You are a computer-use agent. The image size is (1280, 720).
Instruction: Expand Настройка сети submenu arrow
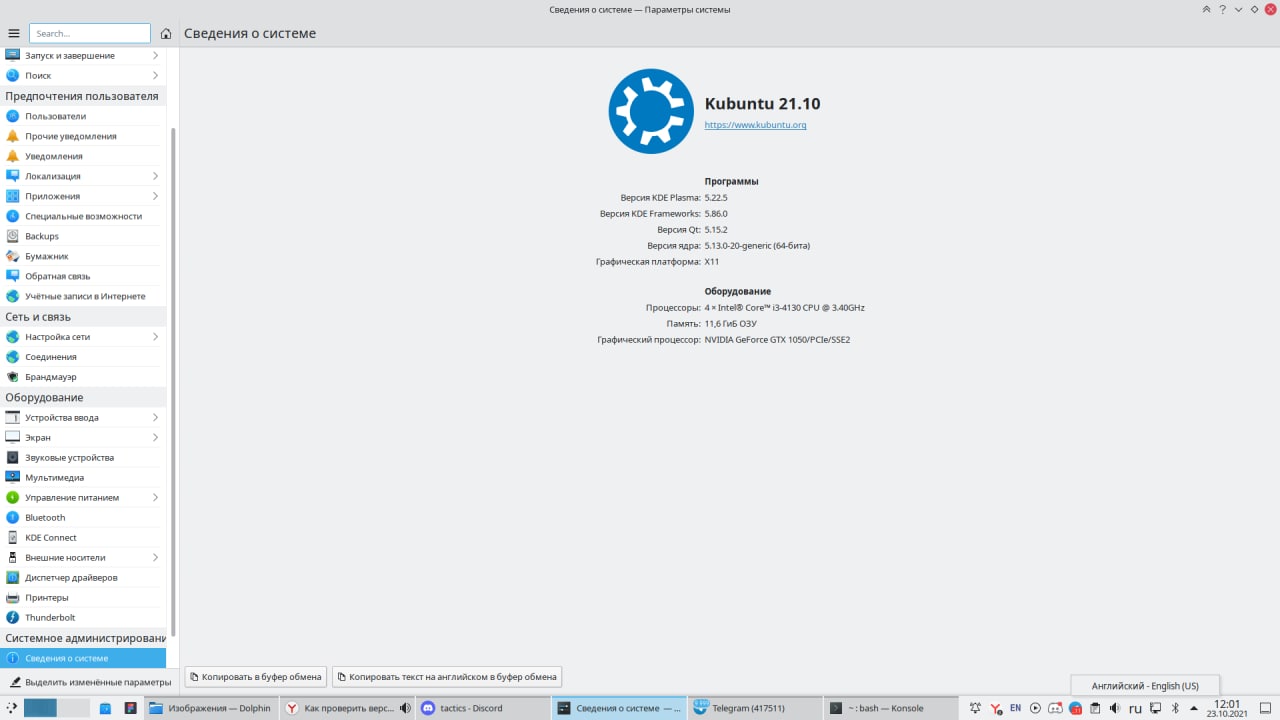coord(155,337)
